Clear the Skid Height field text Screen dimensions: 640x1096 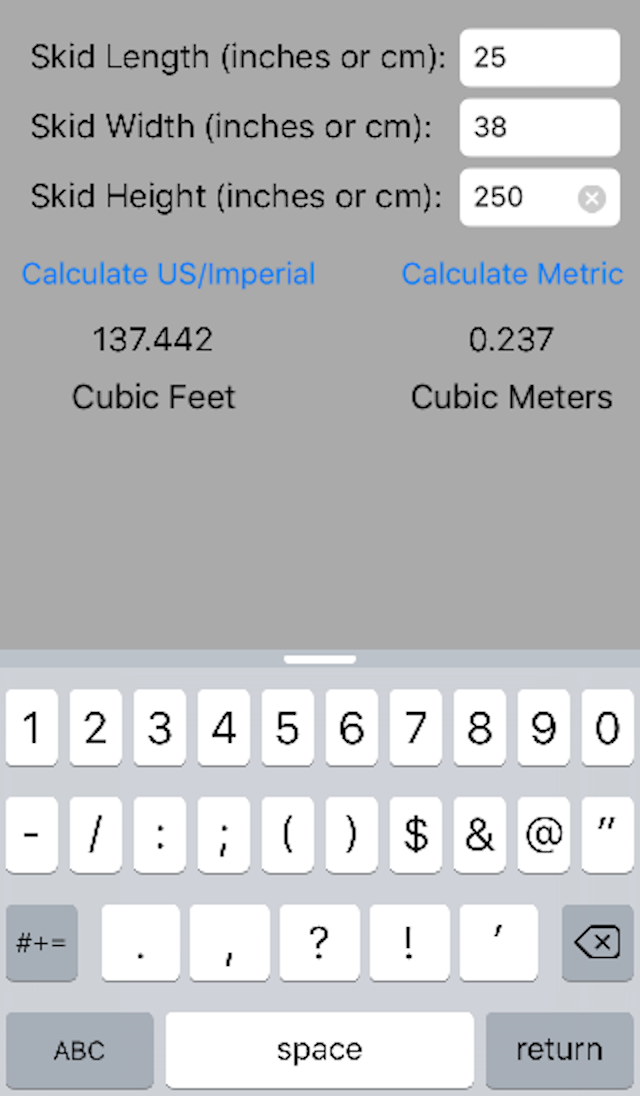(x=592, y=199)
